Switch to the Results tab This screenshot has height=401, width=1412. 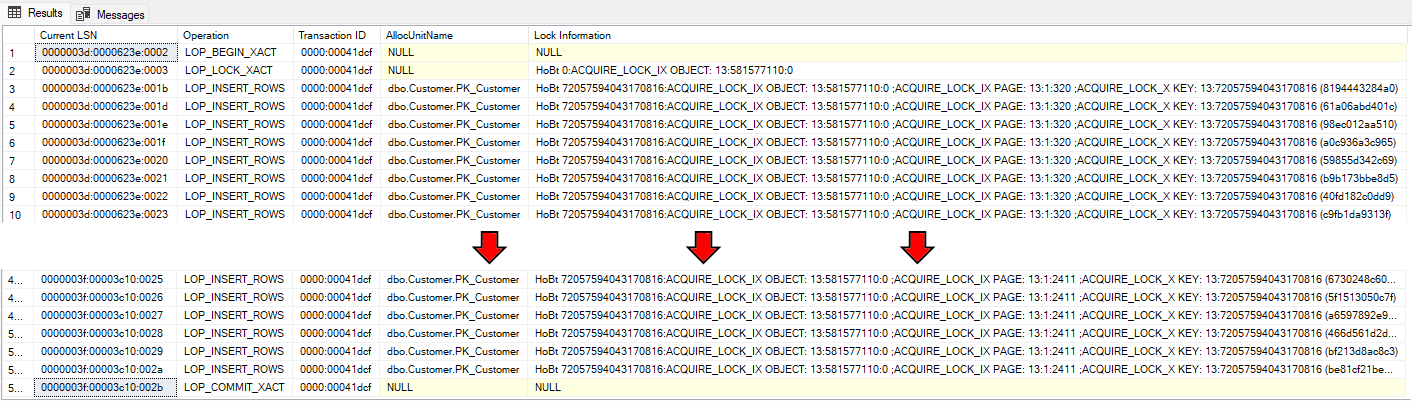pos(35,13)
